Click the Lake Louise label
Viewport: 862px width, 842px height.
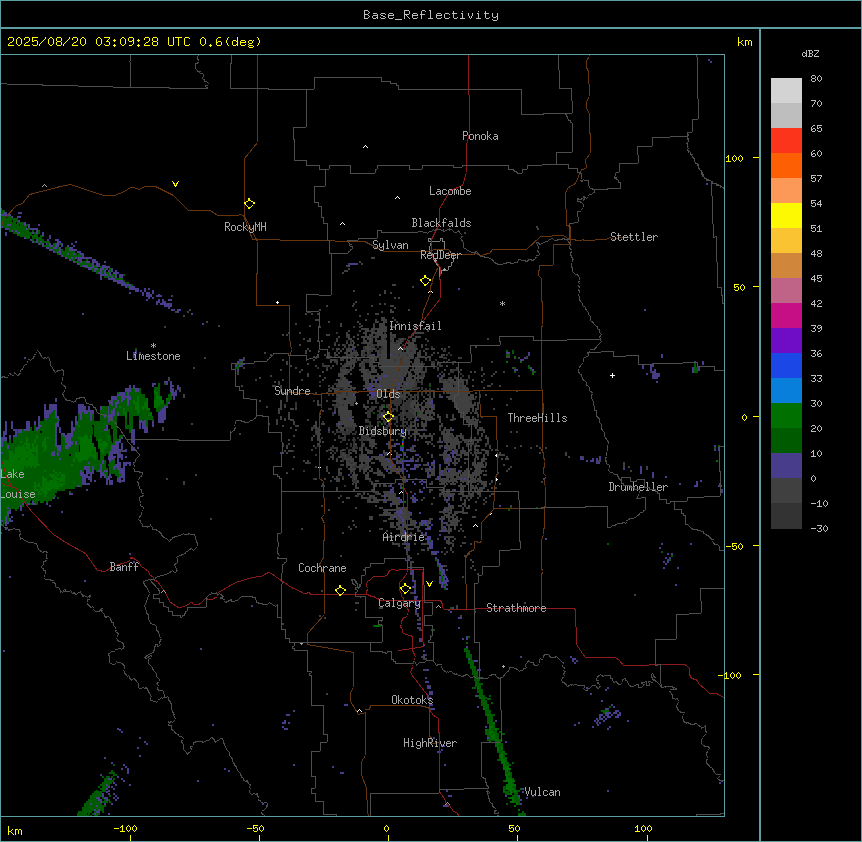click(16, 484)
